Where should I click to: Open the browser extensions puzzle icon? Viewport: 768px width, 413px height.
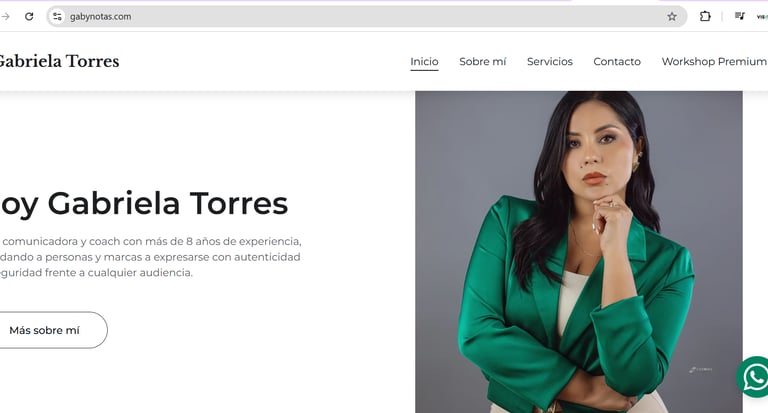coord(705,17)
